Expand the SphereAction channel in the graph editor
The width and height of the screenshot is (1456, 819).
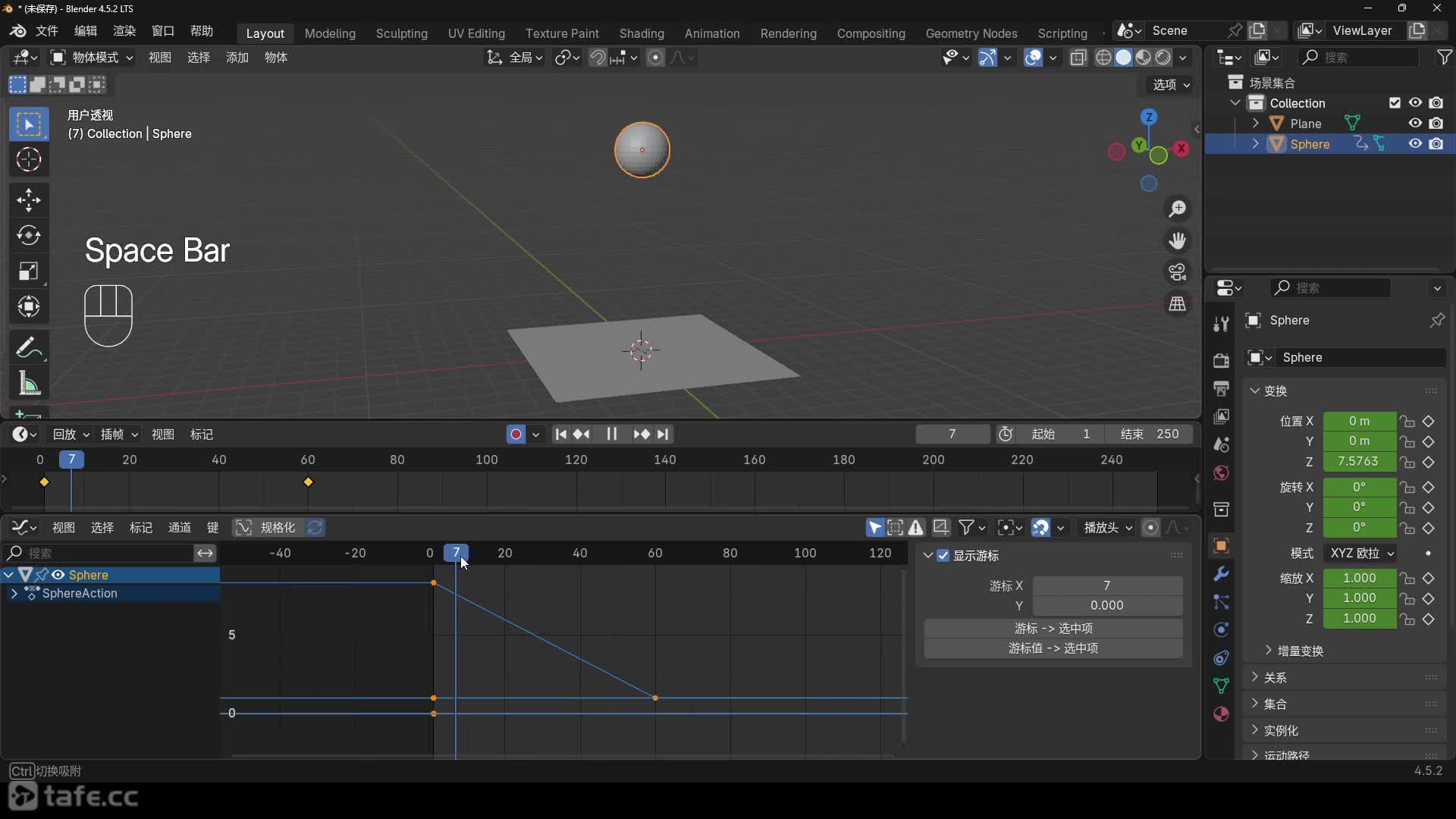pos(14,593)
